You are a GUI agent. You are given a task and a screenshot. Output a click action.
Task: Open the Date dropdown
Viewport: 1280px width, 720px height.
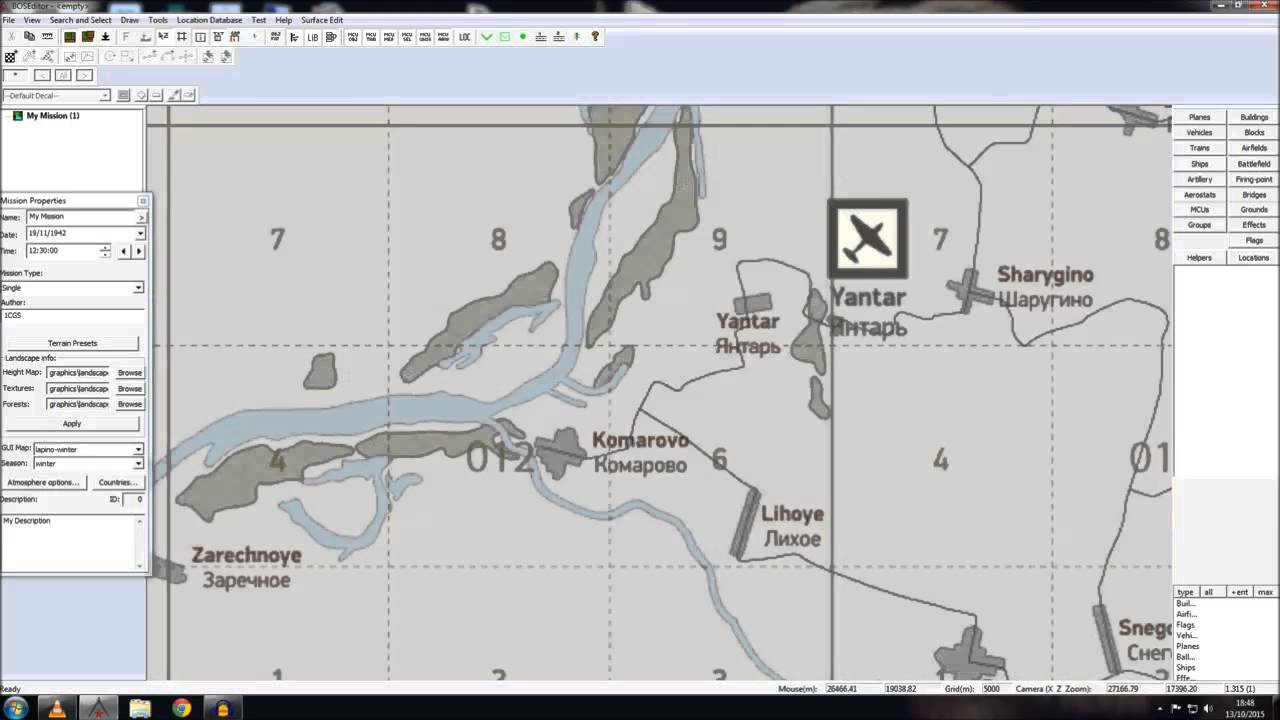pyautogui.click(x=140, y=233)
